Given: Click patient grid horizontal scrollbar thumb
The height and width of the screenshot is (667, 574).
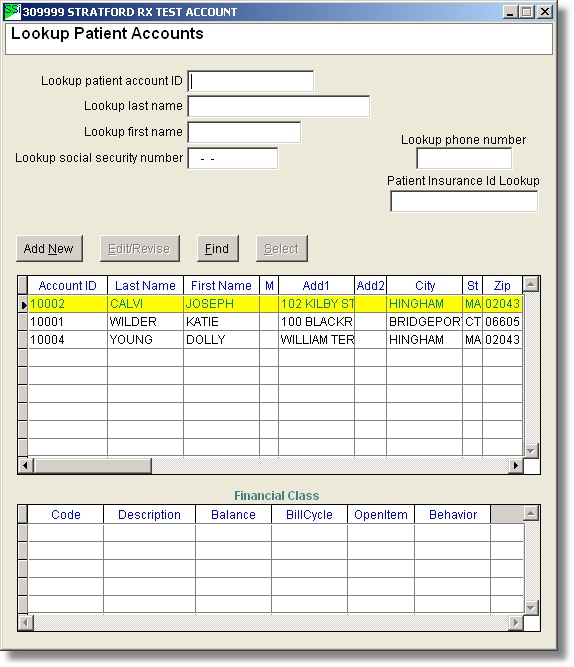Looking at the screenshot, I should click(x=92, y=465).
